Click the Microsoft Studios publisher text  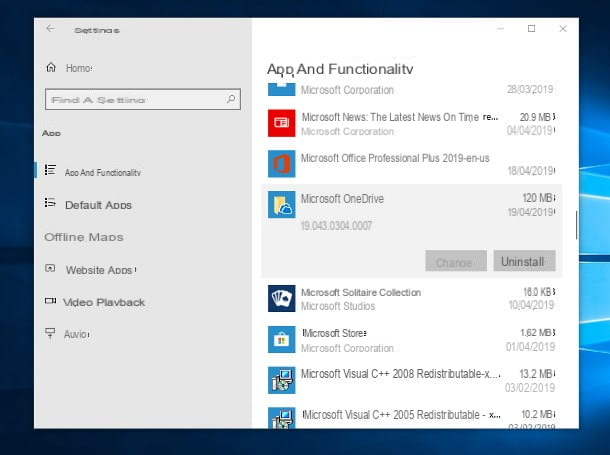(x=338, y=306)
